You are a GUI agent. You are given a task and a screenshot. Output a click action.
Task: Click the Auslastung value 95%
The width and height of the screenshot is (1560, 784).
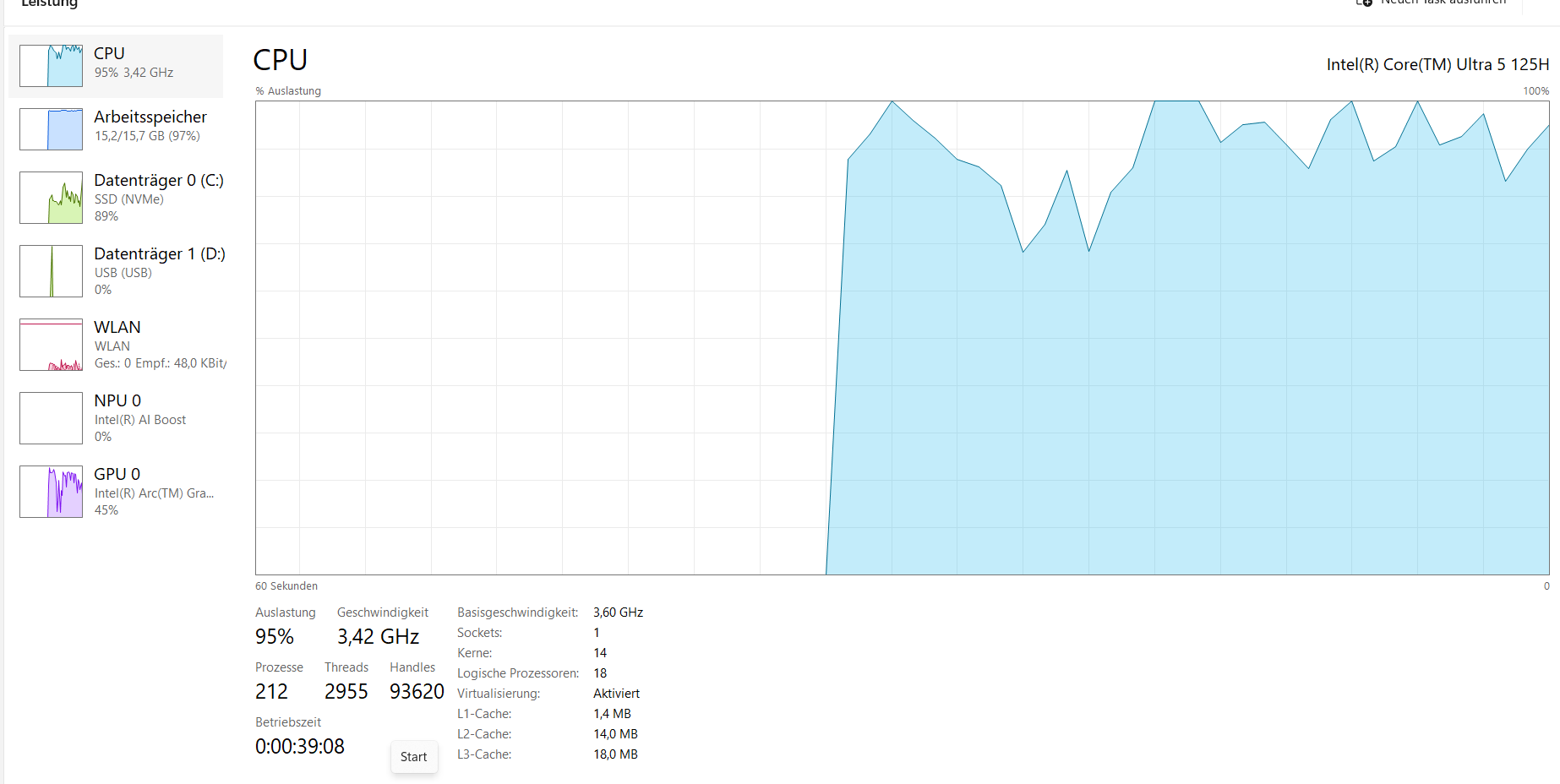(275, 637)
